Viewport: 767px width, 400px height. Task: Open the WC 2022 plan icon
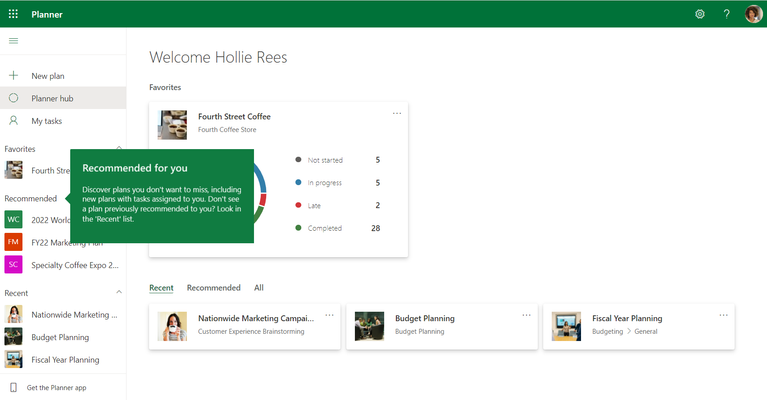(x=14, y=219)
